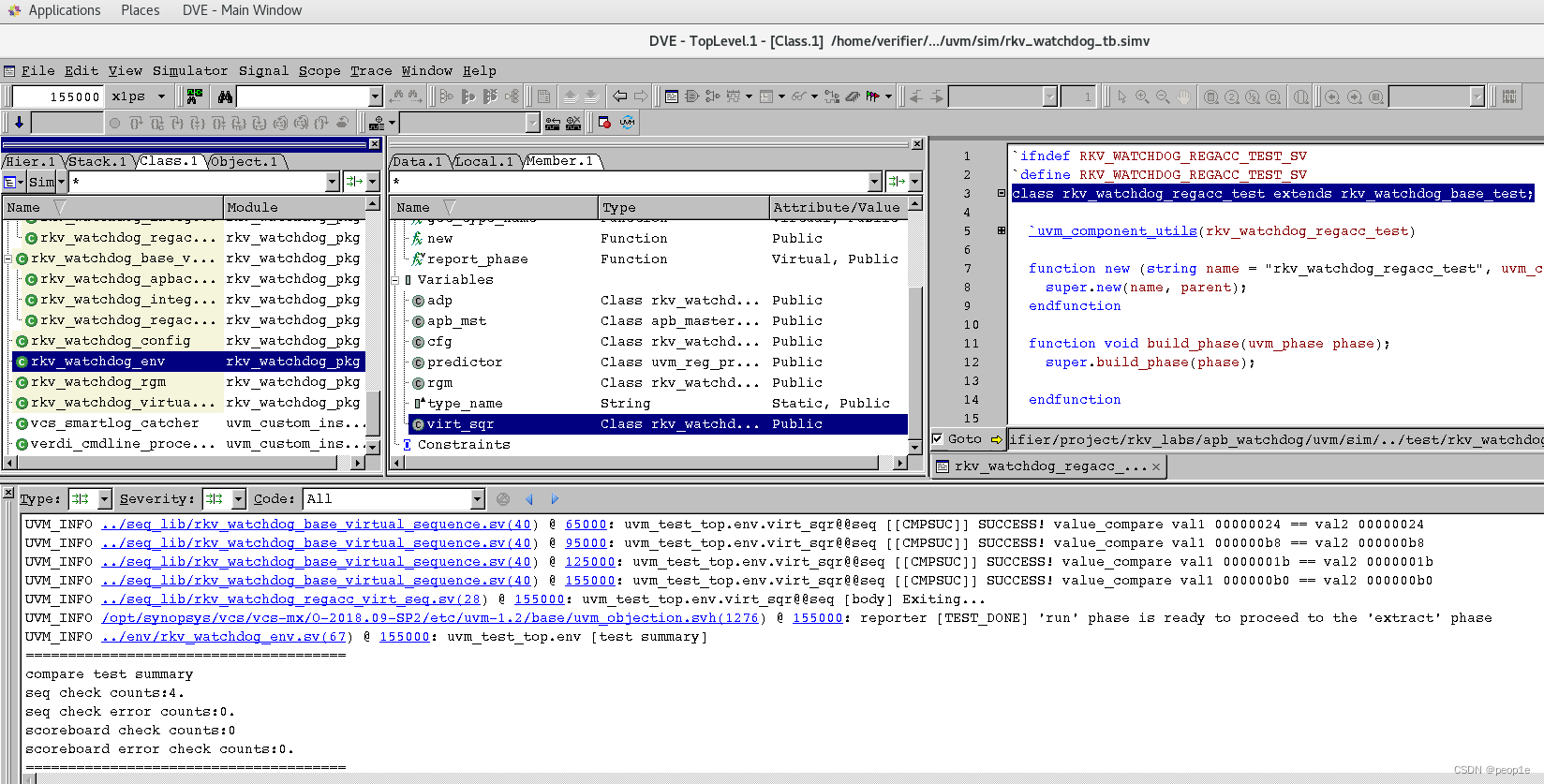The width and height of the screenshot is (1544, 784).
Task: Expand the folded uvm_component_utils line in source
Action: [1002, 230]
